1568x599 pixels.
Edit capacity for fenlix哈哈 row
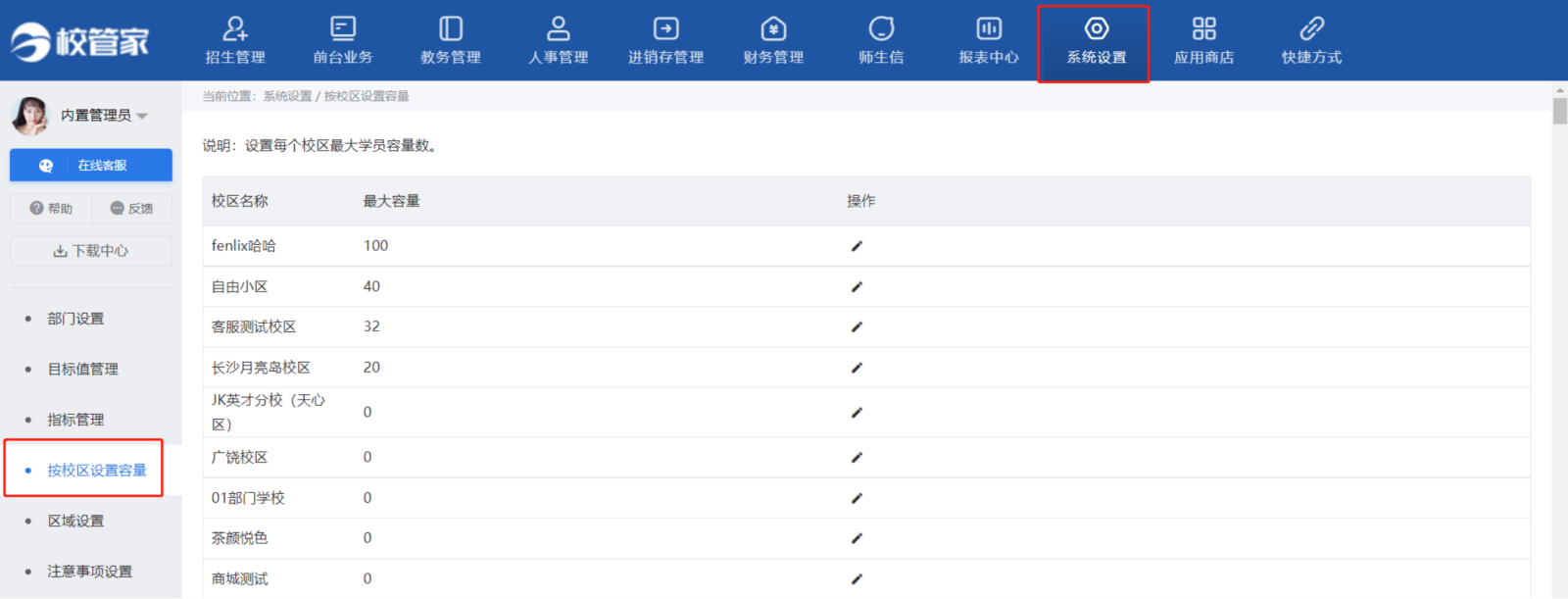[857, 246]
